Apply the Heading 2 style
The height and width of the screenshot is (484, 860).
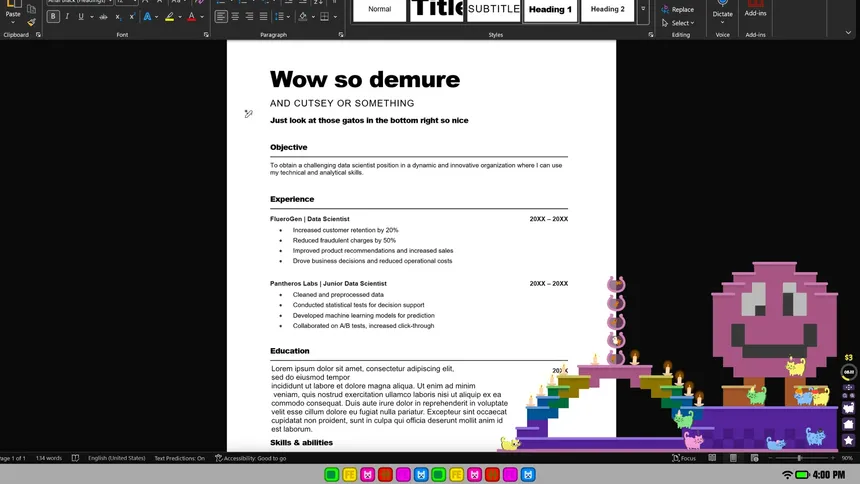606,10
